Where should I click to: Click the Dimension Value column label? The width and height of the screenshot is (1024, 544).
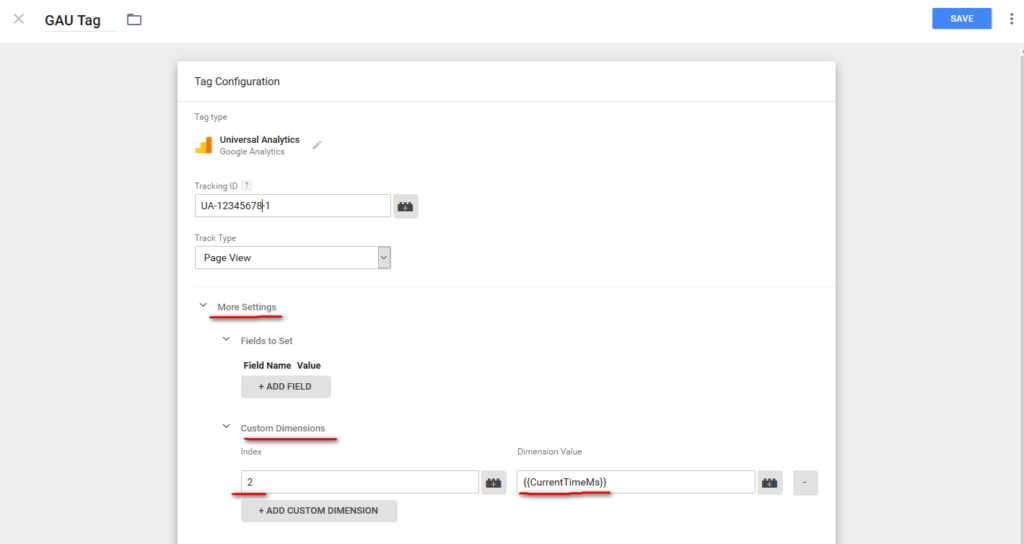549,451
